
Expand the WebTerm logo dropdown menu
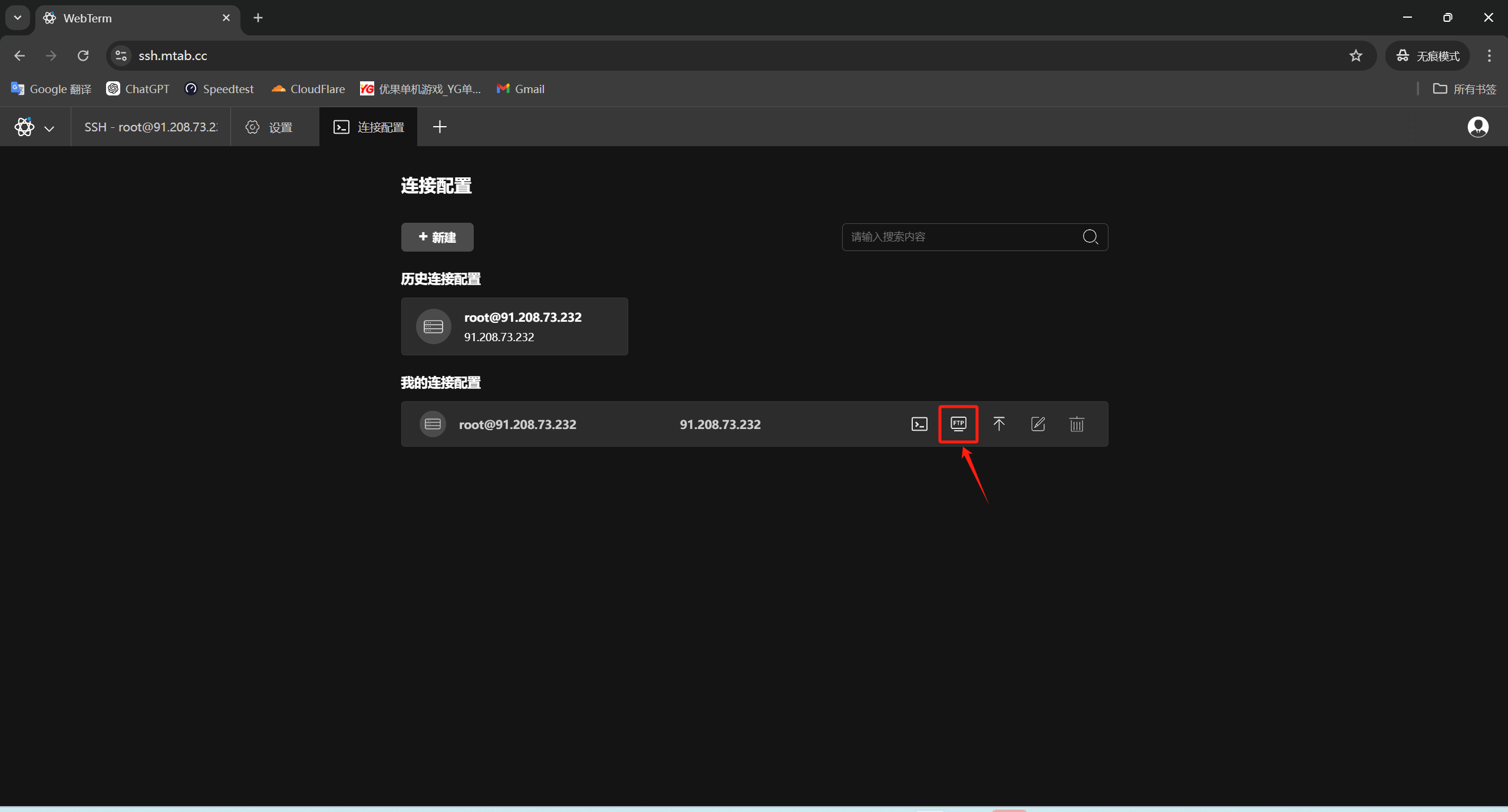click(x=34, y=127)
